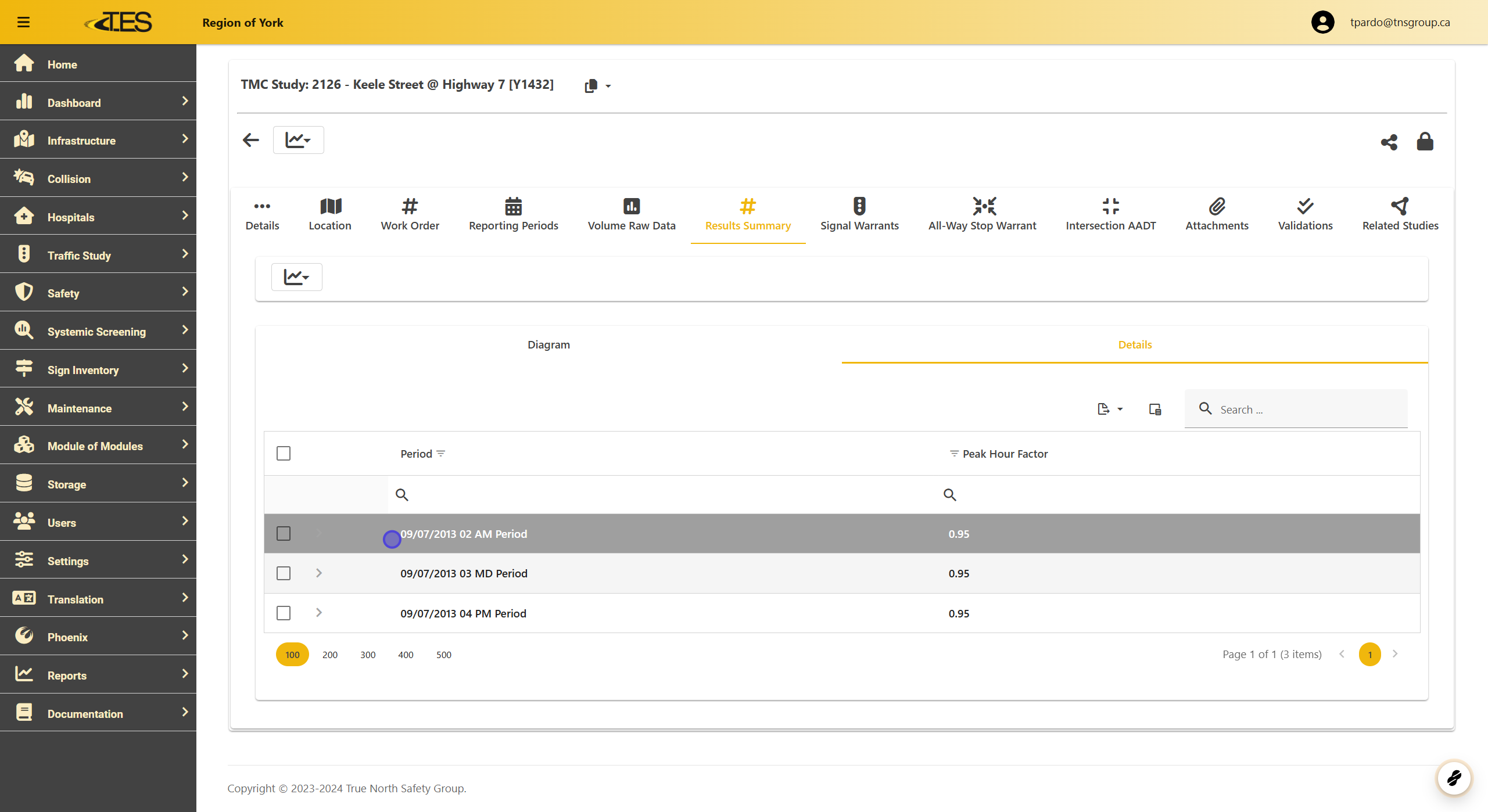This screenshot has height=812, width=1488.
Task: Click the back arrow icon
Action: click(x=250, y=140)
